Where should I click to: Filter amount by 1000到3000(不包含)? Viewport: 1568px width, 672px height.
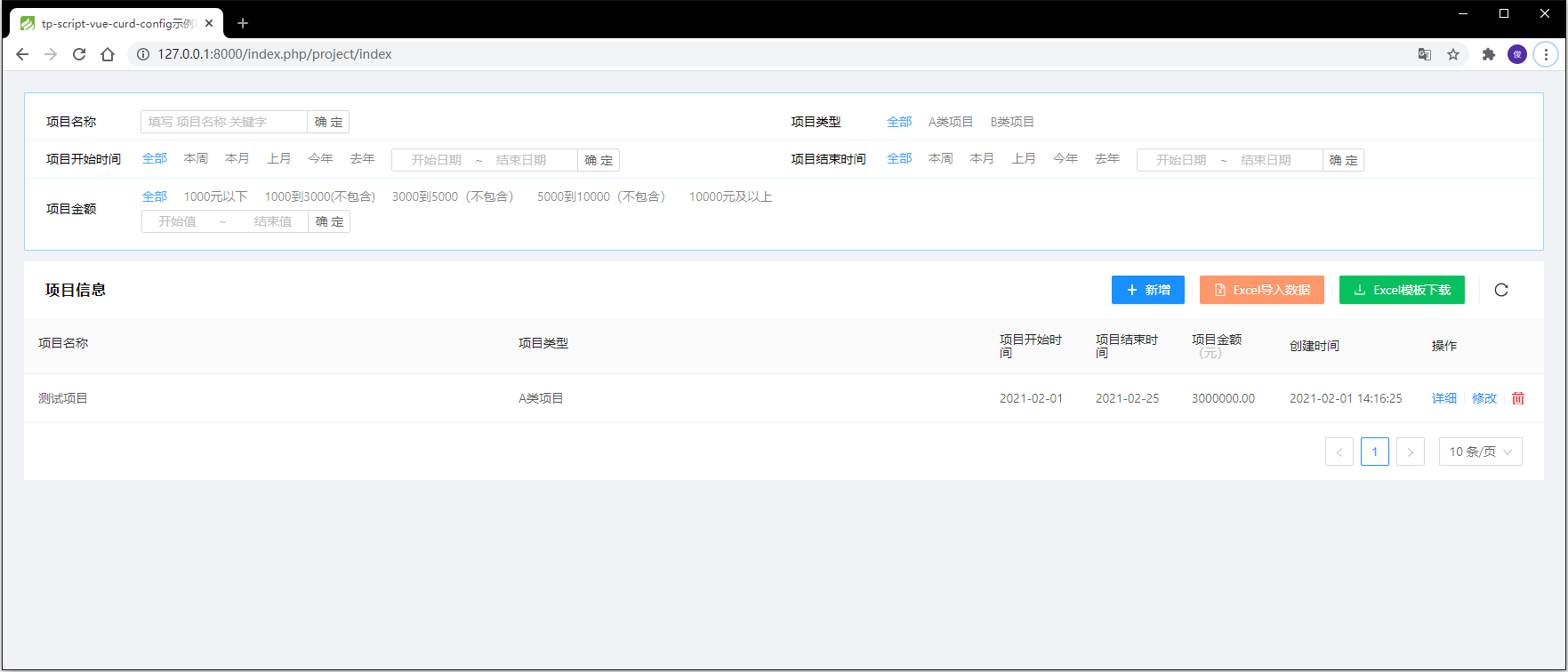coord(320,196)
